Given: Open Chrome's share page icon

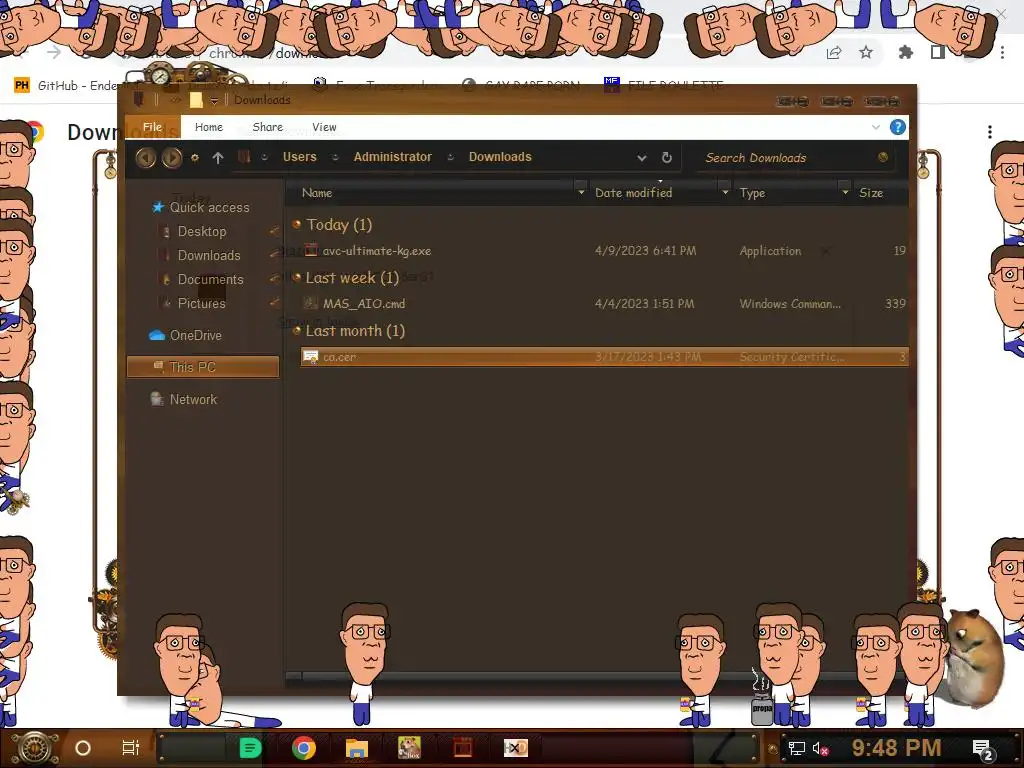Looking at the screenshot, I should coord(834,53).
